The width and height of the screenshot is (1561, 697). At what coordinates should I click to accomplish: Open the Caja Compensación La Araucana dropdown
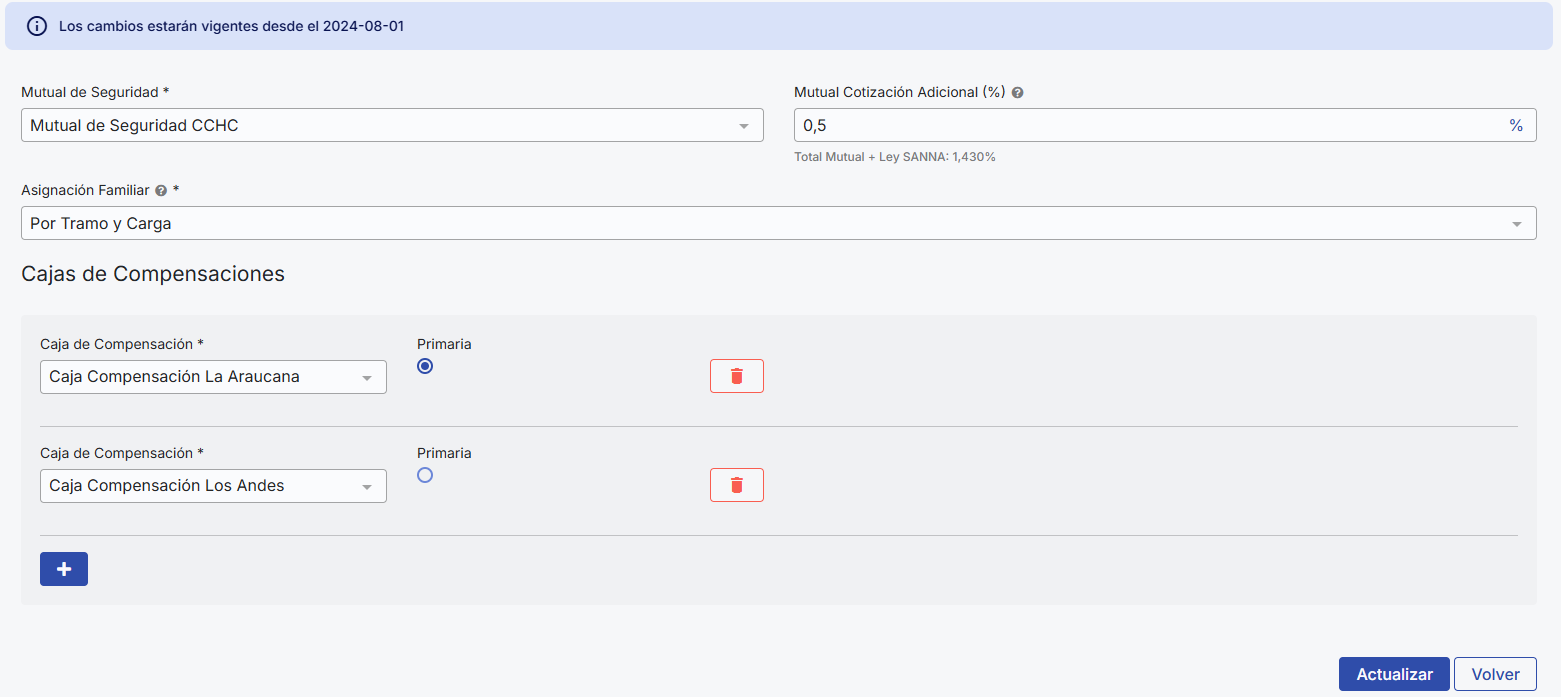(213, 377)
